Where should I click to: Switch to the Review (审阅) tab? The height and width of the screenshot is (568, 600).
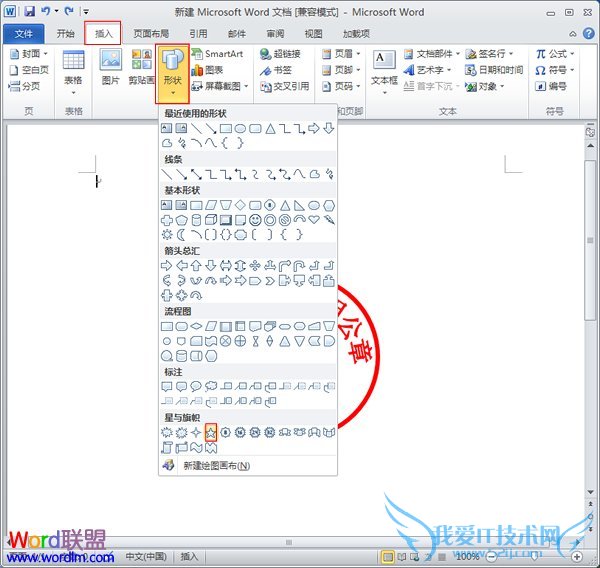coord(276,34)
